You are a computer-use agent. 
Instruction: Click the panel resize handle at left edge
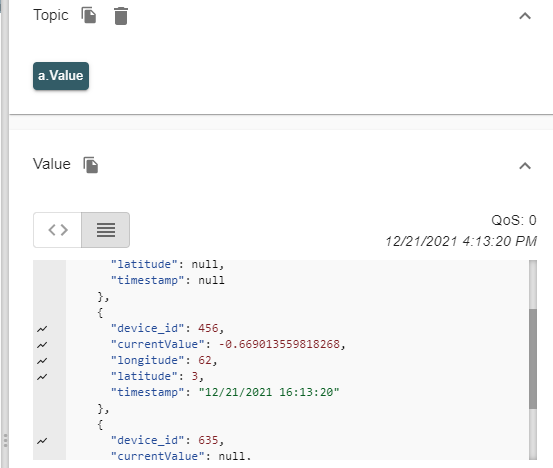[x=5, y=441]
